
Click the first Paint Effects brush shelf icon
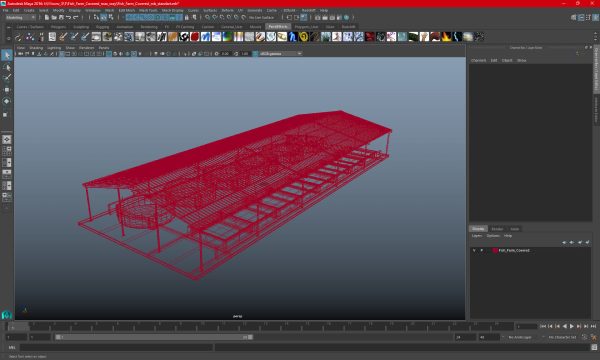pos(19,37)
